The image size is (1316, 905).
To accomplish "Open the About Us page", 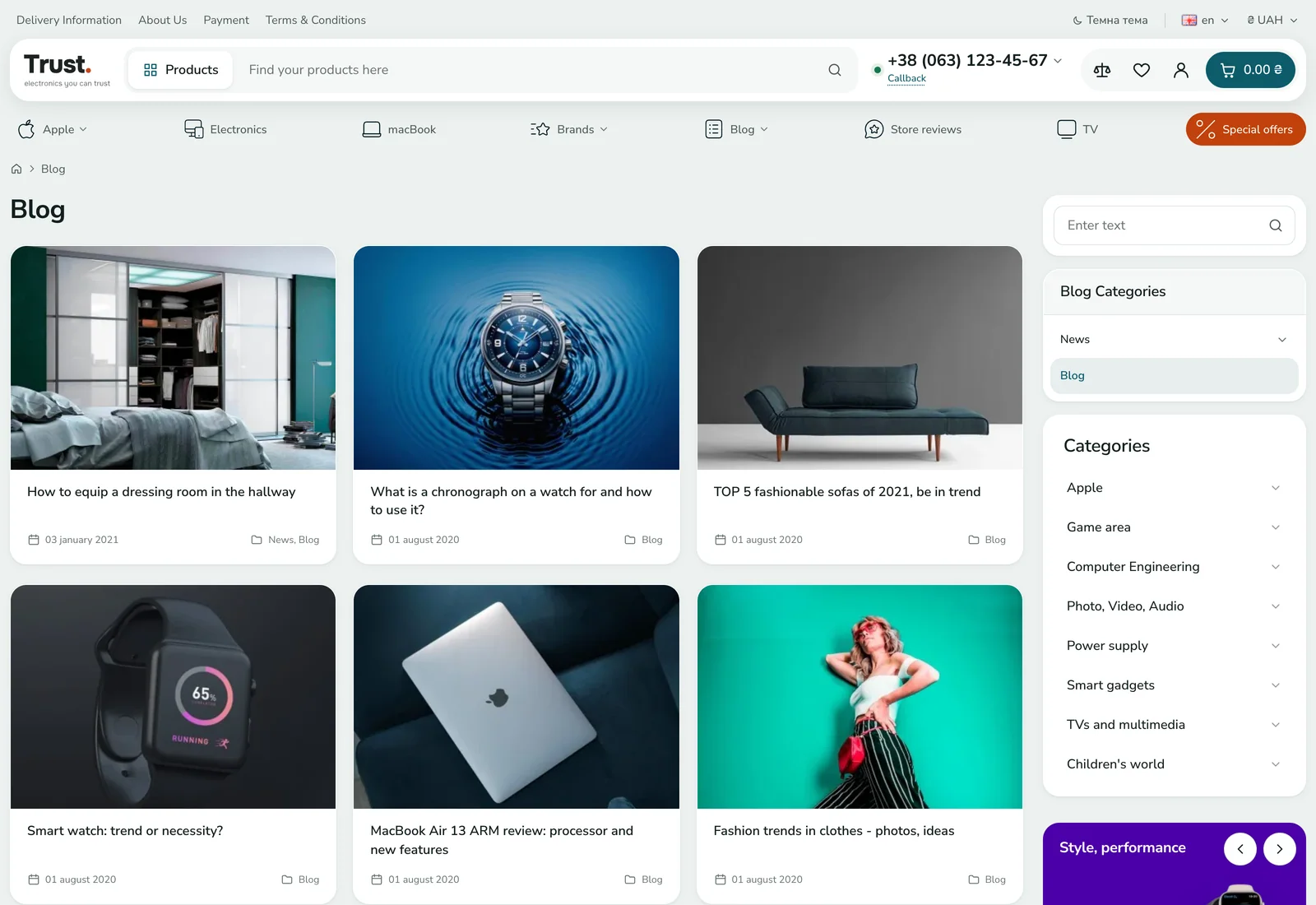I will [163, 20].
